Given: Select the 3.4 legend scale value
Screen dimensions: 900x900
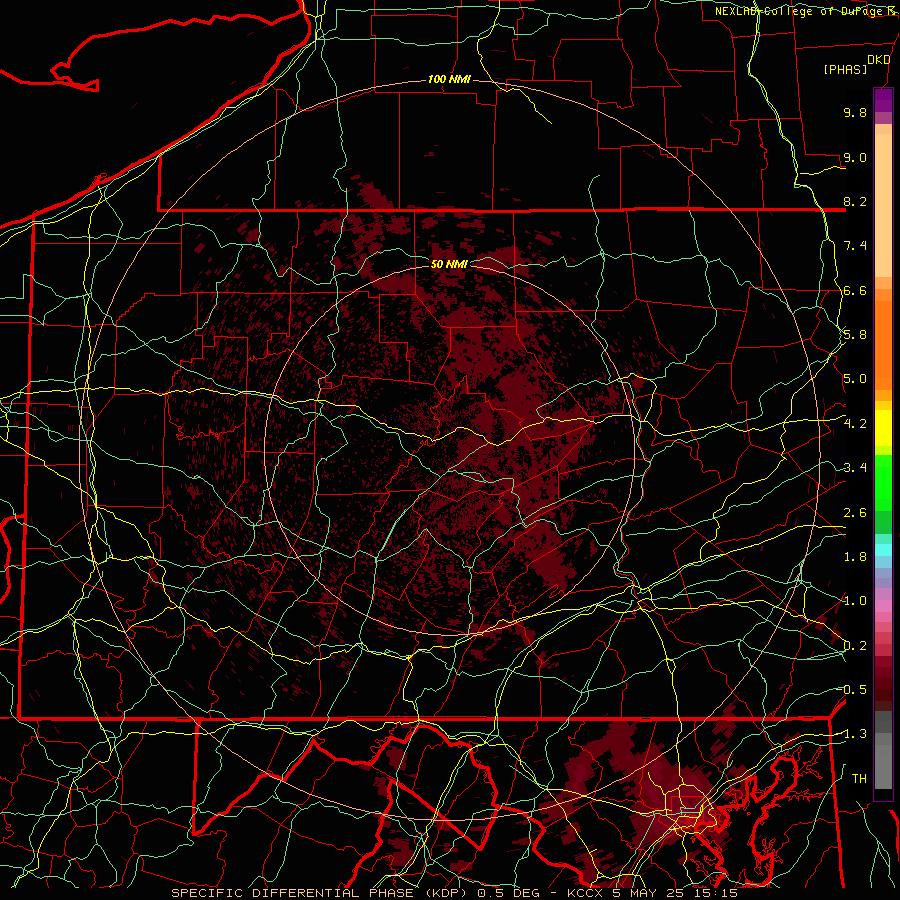Looking at the screenshot, I should coord(855,468).
